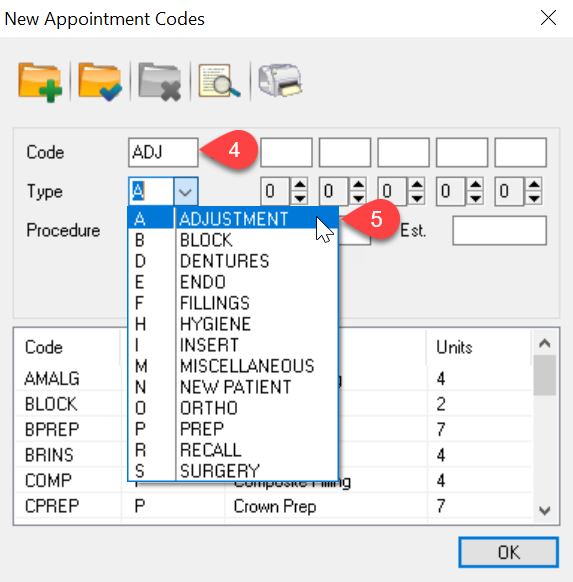Select the CPREP row in code list

pyautogui.click(x=273, y=506)
